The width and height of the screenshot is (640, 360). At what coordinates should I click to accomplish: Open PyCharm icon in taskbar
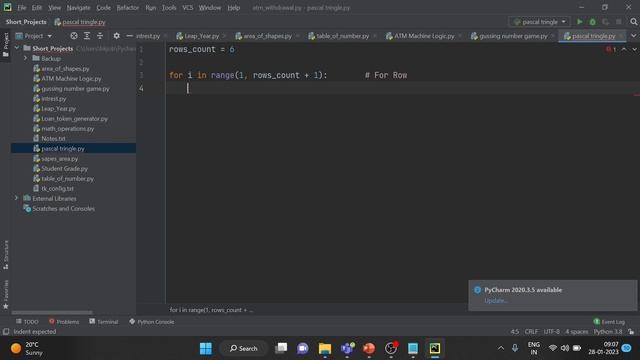[435, 348]
